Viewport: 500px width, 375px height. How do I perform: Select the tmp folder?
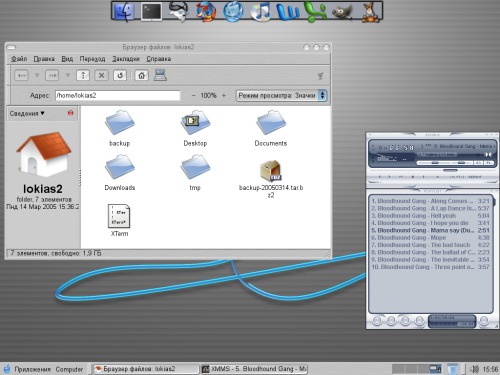pos(195,173)
